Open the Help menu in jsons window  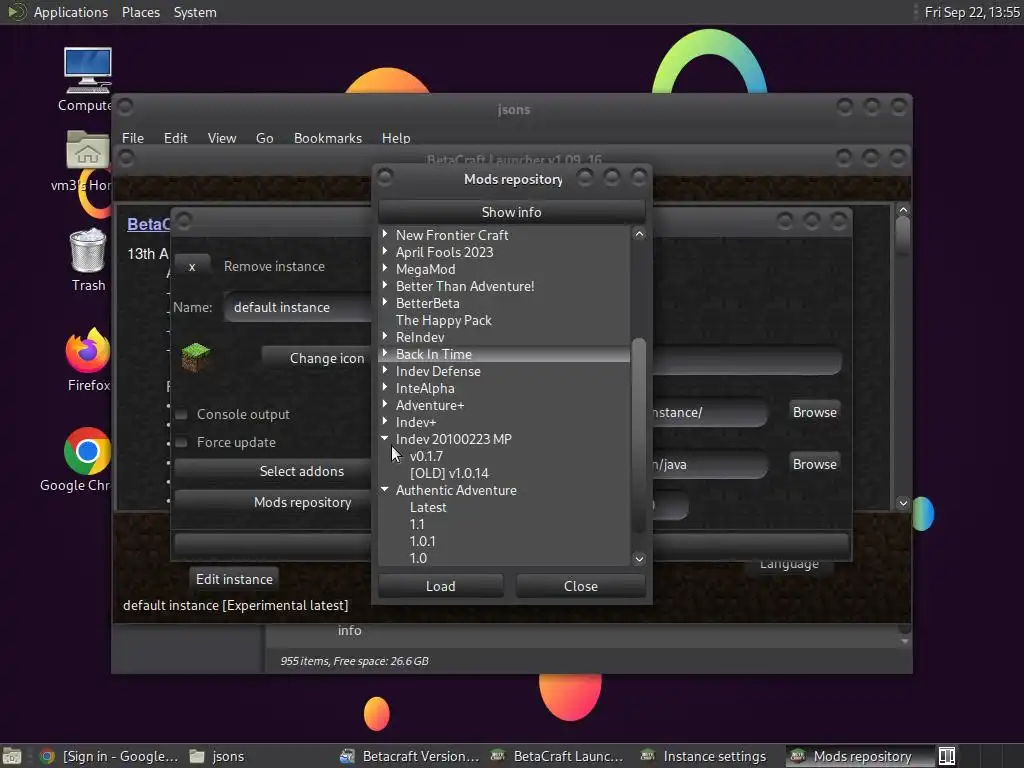396,138
